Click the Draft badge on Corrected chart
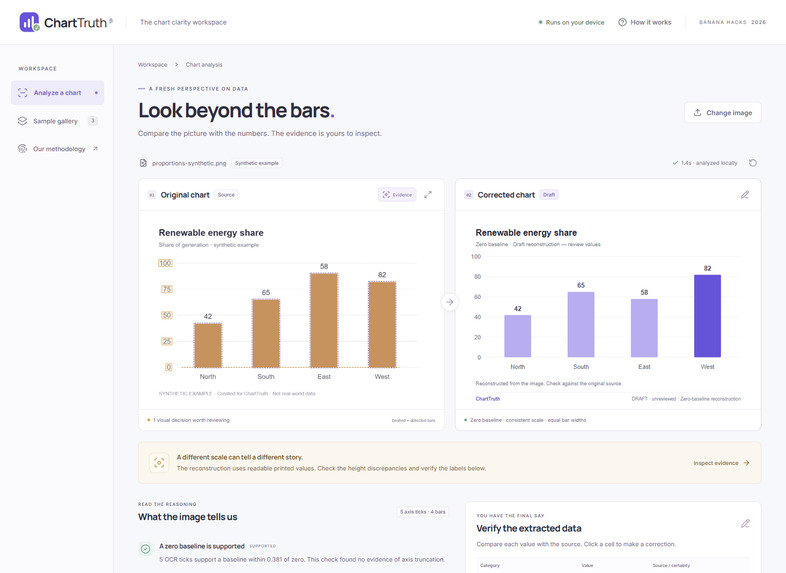Screen dimensions: 786x573 click(549, 195)
